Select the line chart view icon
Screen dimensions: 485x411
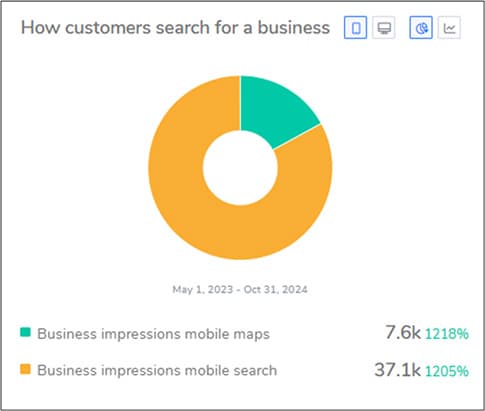tap(449, 28)
